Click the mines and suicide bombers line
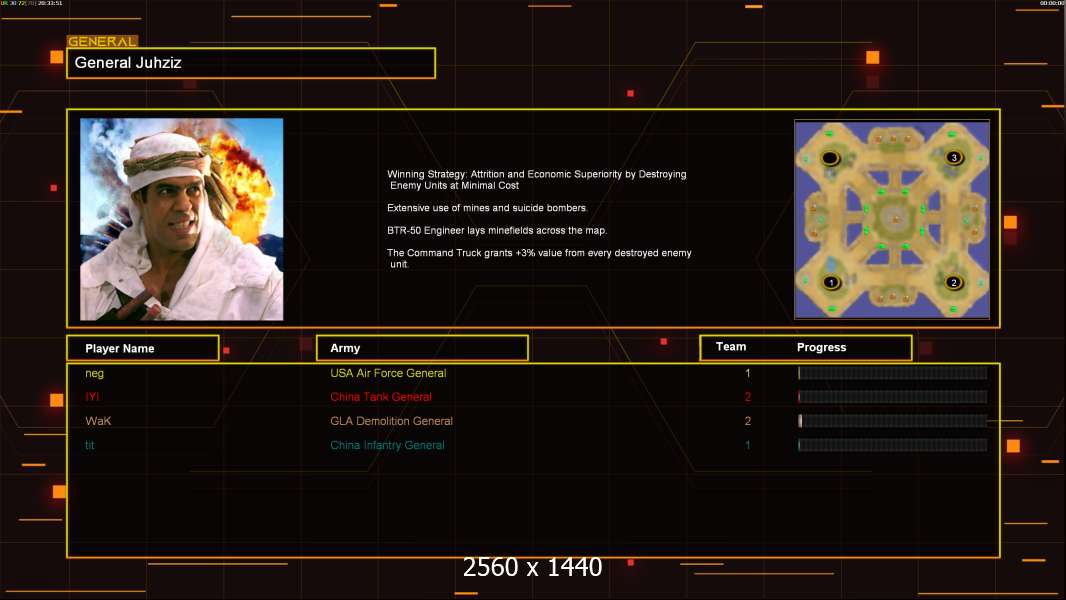 click(x=487, y=208)
